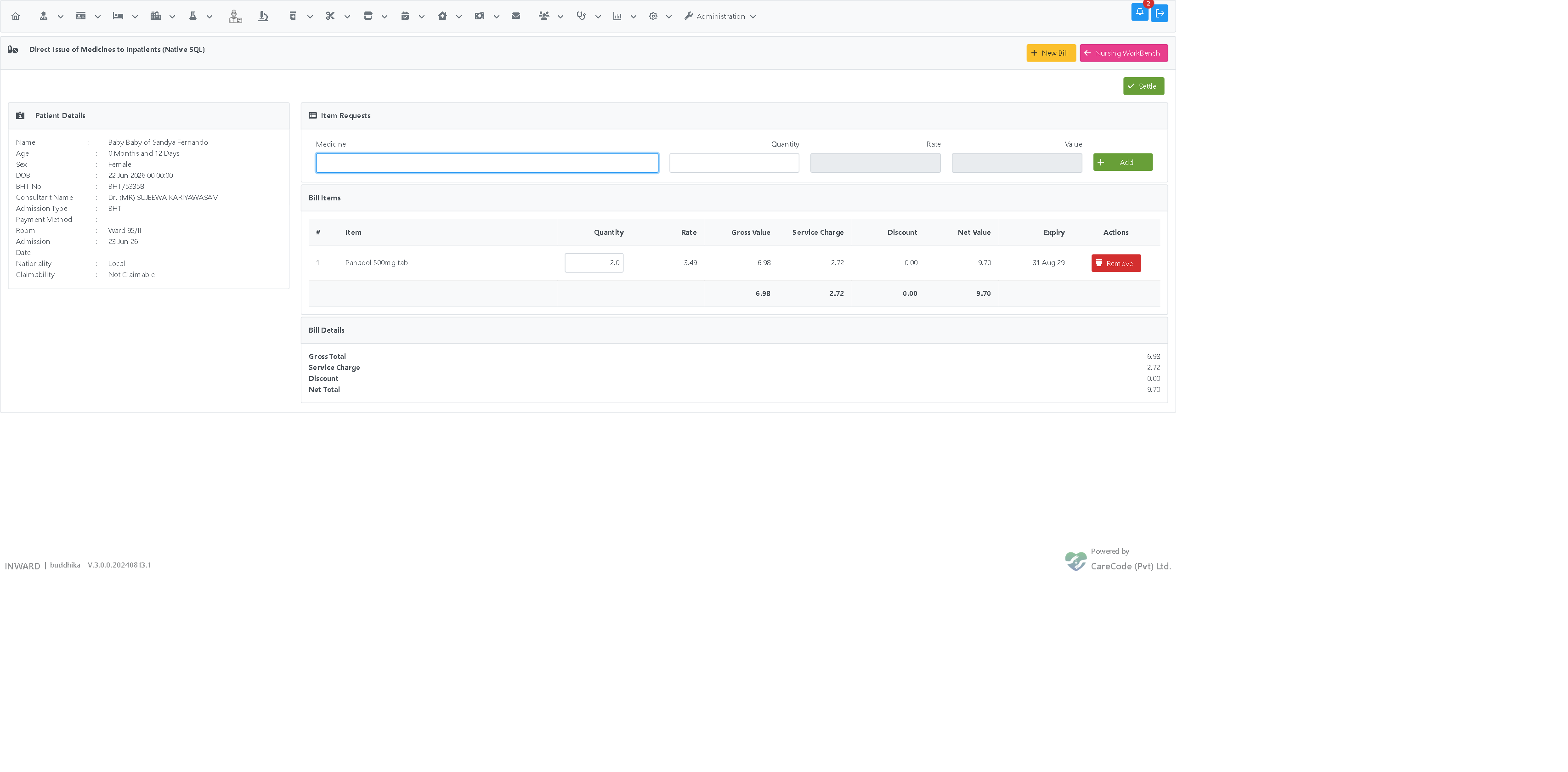Click the green Settle button

point(1143,86)
